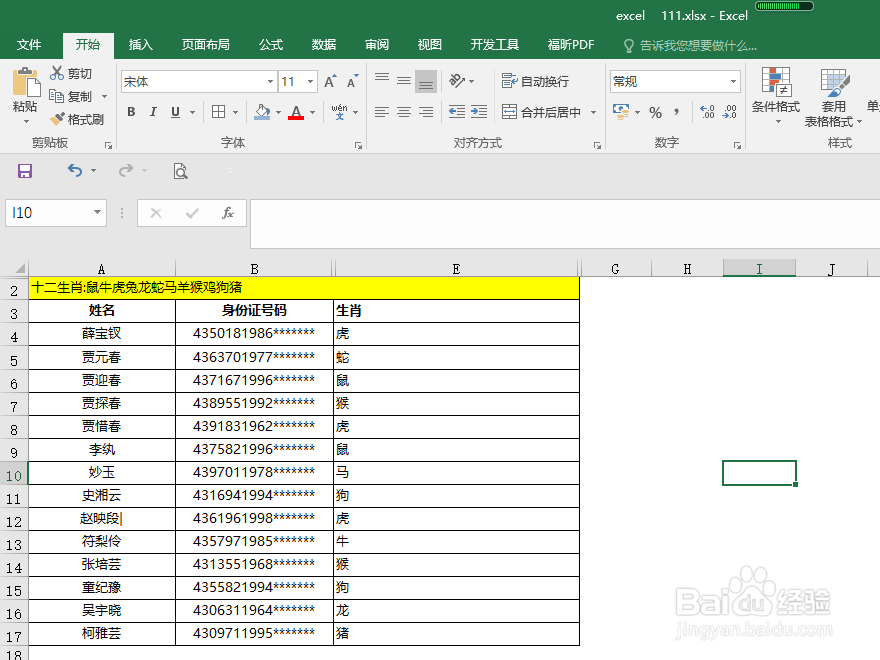This screenshot has height=660, width=880.
Task: Switch to the 公式 tab
Action: (x=271, y=45)
